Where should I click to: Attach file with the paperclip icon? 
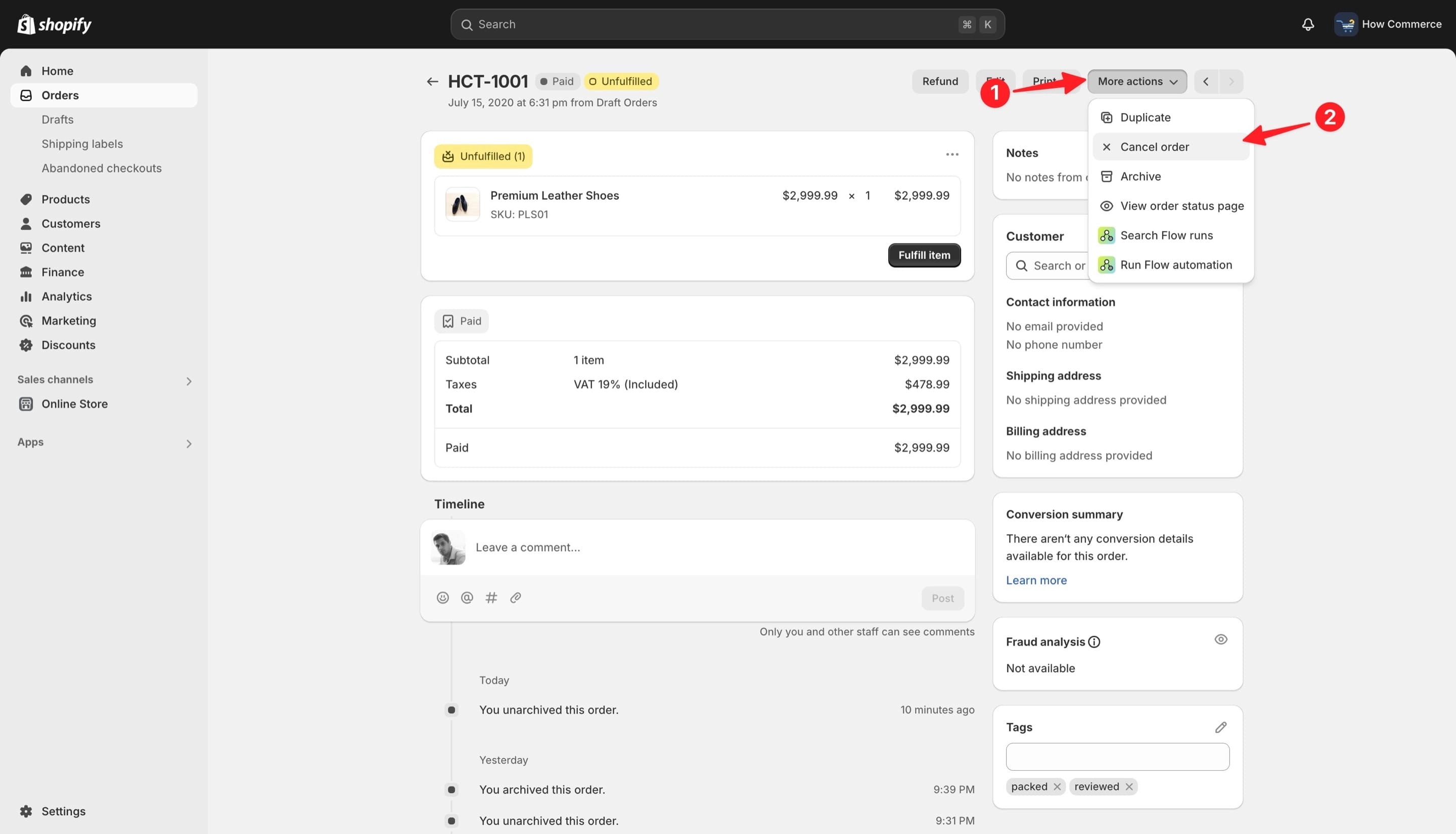point(515,597)
